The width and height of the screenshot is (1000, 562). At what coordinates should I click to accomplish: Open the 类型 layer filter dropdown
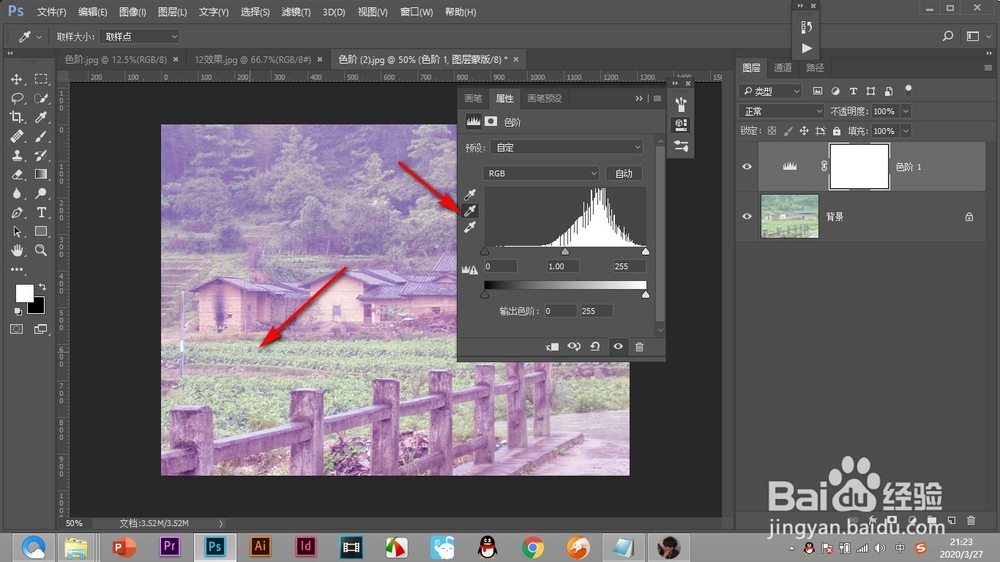pos(770,91)
